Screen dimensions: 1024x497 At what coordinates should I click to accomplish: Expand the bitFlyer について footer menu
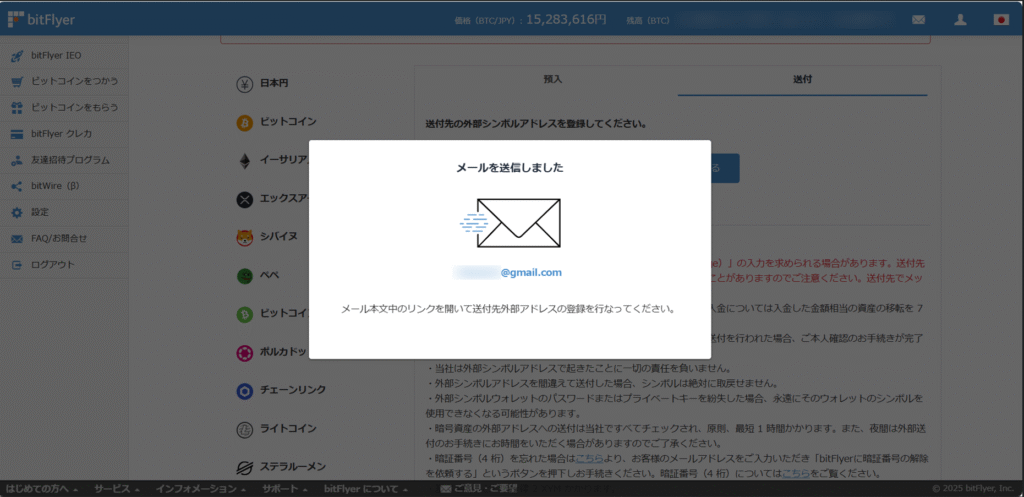pyautogui.click(x=366, y=489)
